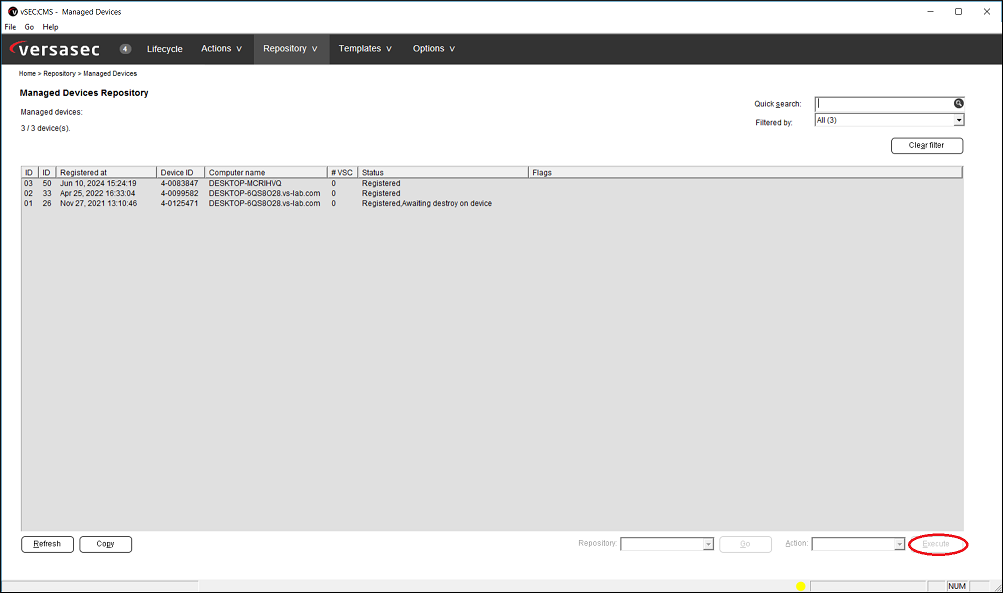Click the vSEC:CMS app icon in title bar
The image size is (1003, 593).
[x=12, y=12]
